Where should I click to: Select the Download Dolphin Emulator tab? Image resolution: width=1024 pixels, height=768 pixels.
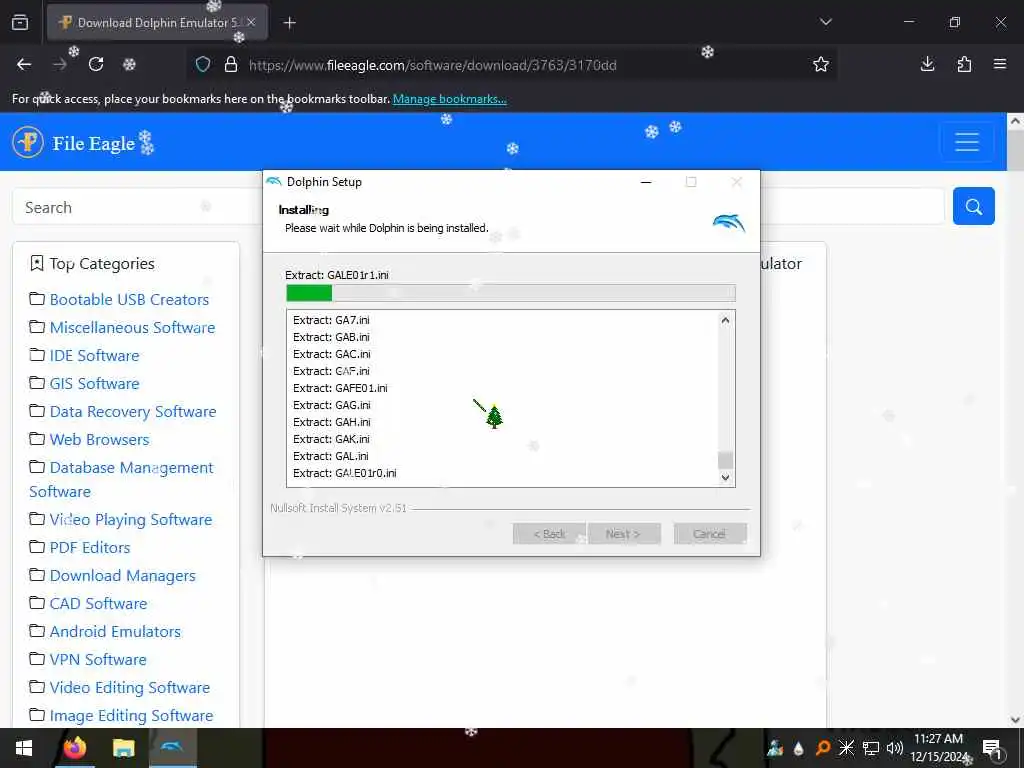pyautogui.click(x=157, y=22)
